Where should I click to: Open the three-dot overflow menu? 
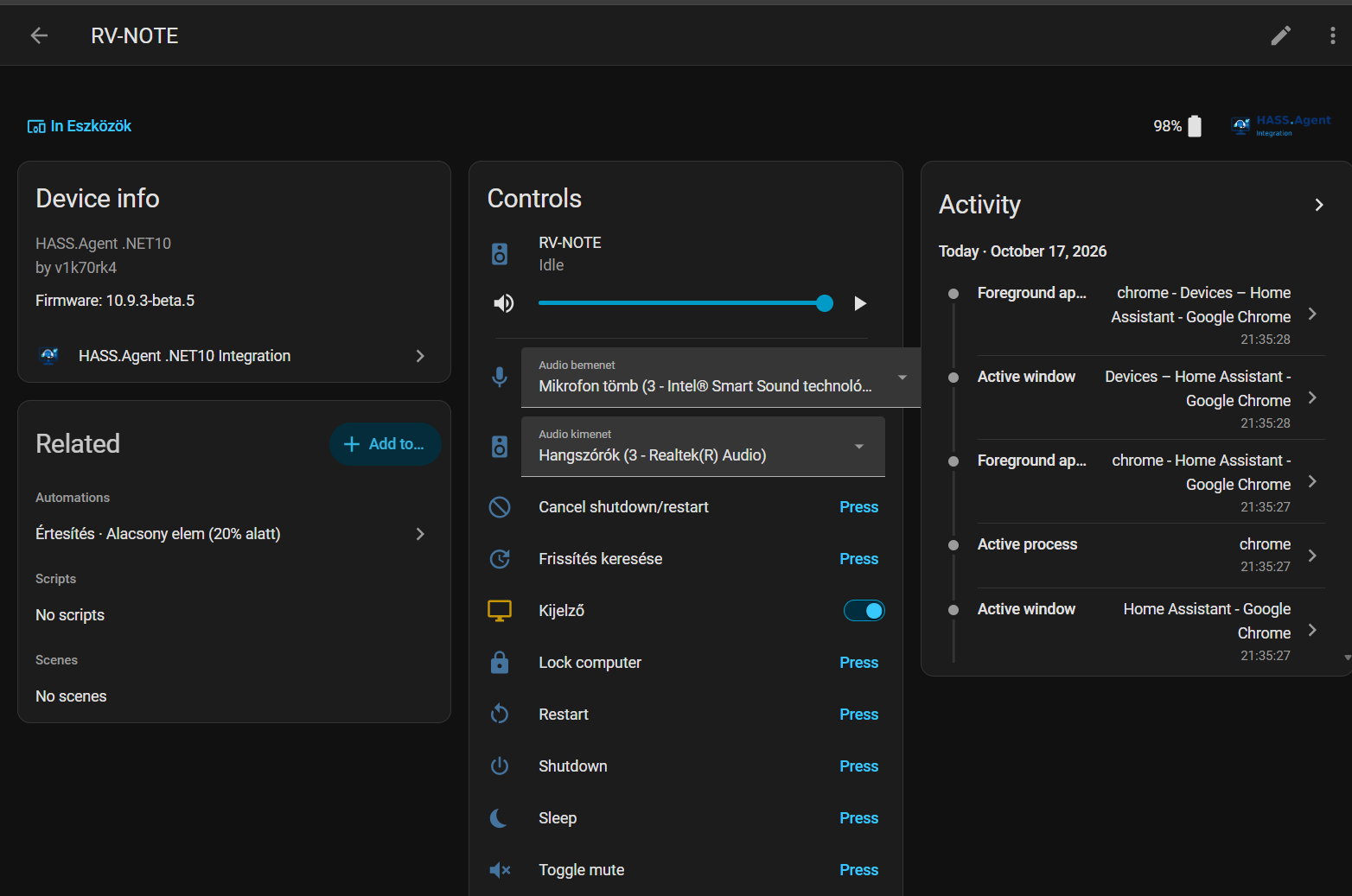tap(1333, 35)
